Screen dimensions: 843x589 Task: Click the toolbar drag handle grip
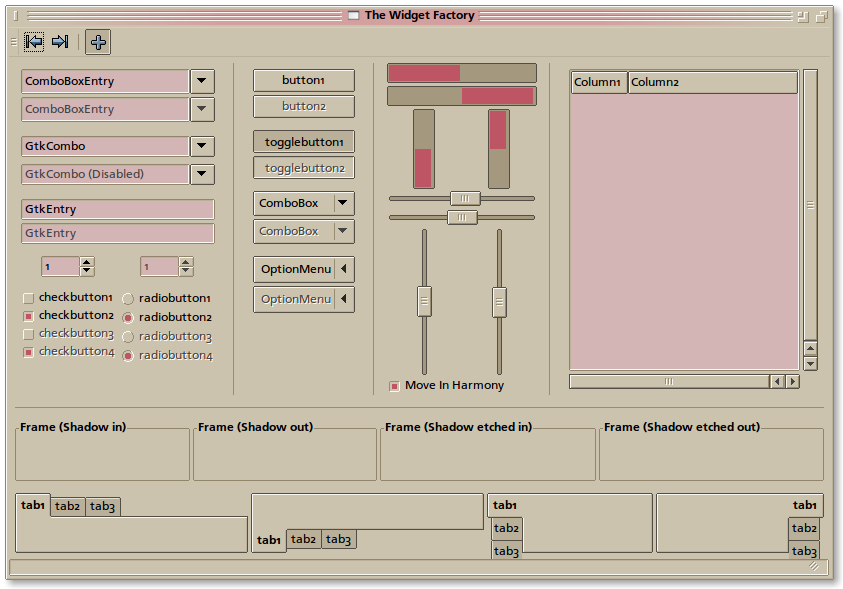click(14, 41)
